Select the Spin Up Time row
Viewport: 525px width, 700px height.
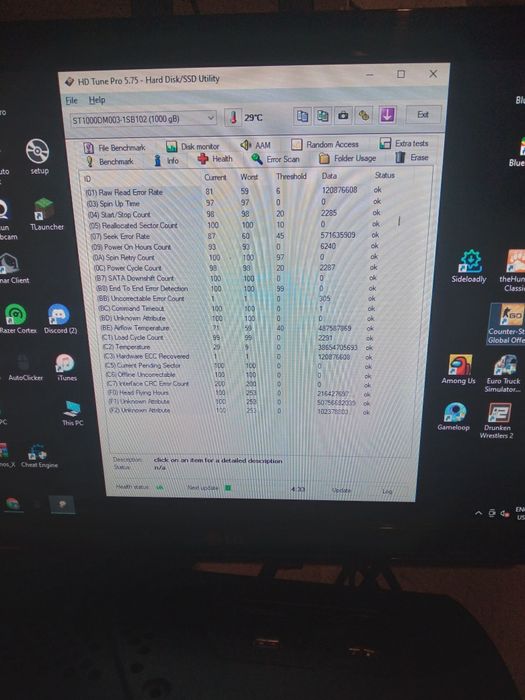coord(234,203)
